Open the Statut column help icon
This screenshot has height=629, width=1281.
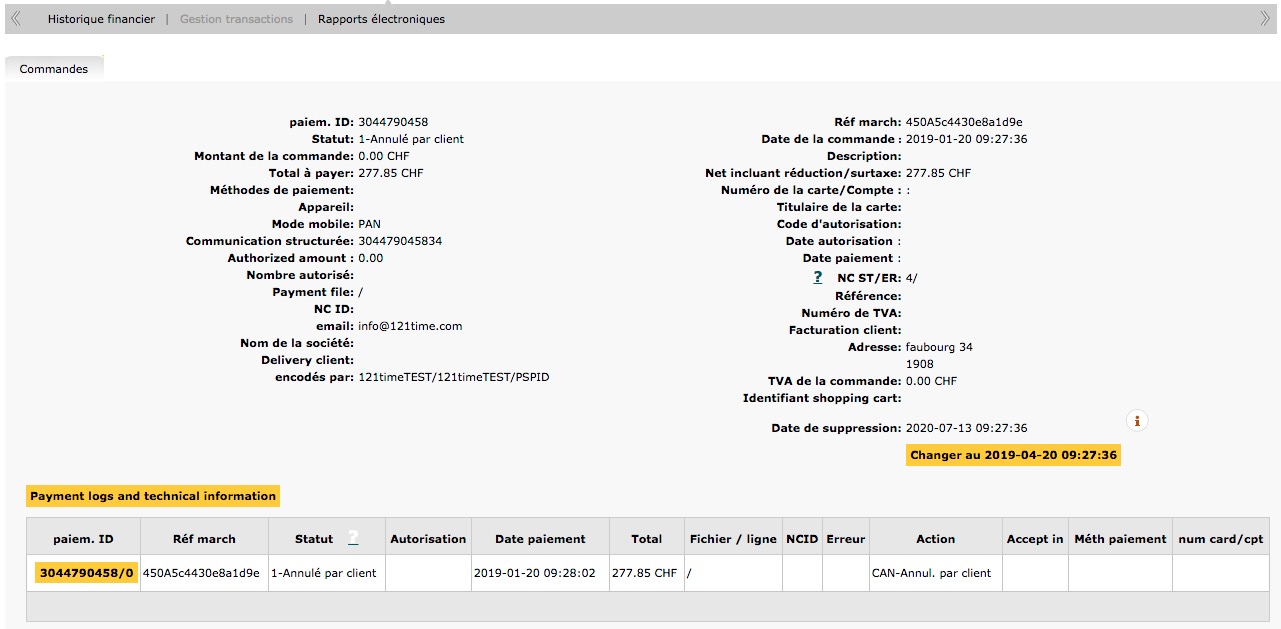coord(352,539)
